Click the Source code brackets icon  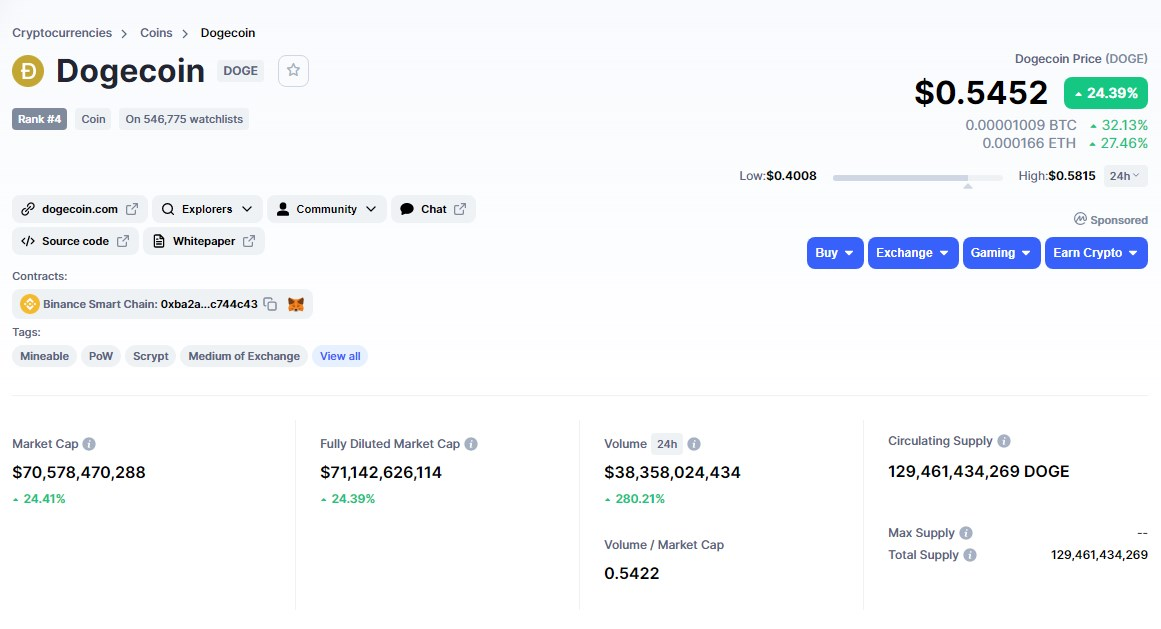(28, 241)
